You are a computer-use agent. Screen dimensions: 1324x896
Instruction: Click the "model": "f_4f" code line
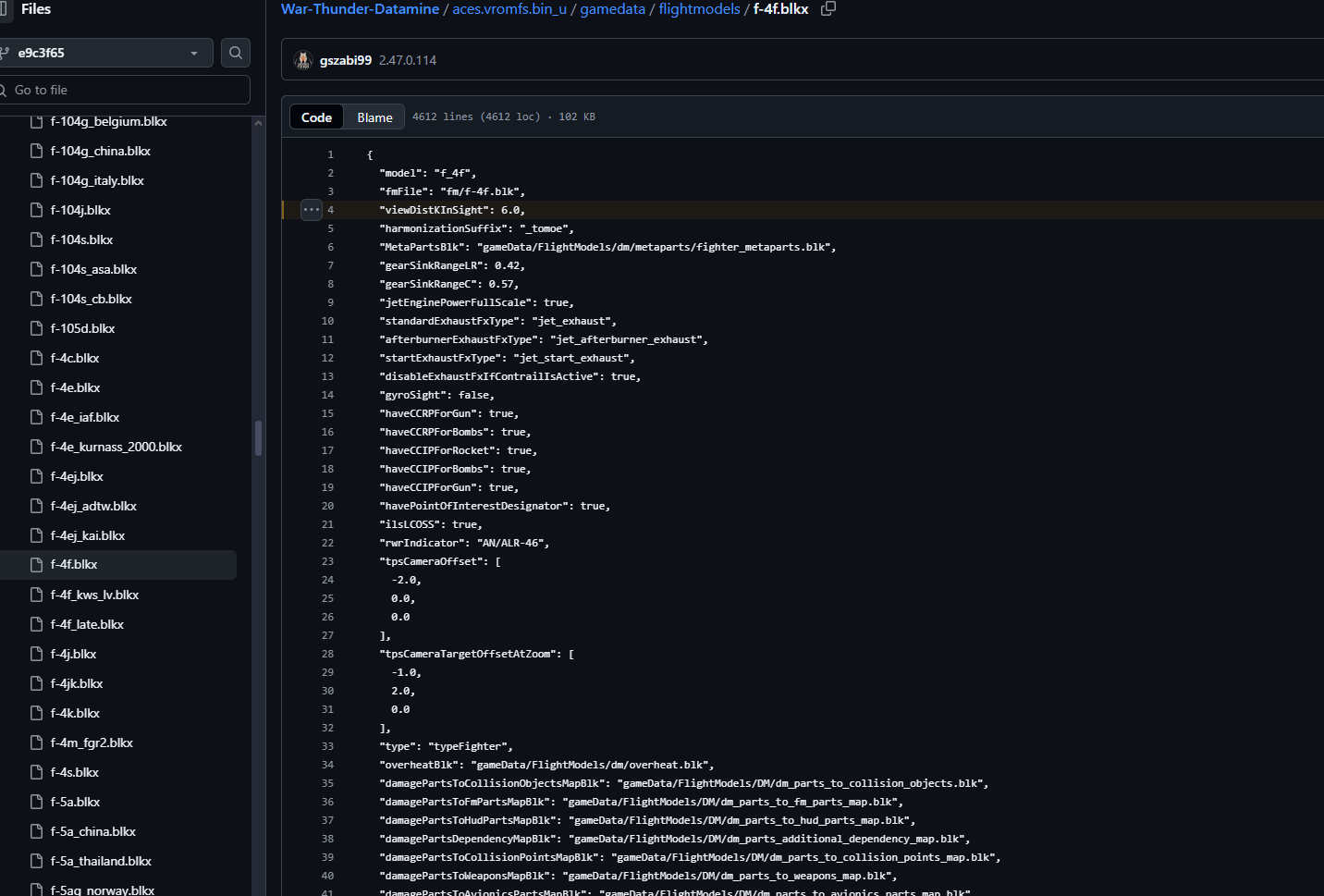(427, 173)
